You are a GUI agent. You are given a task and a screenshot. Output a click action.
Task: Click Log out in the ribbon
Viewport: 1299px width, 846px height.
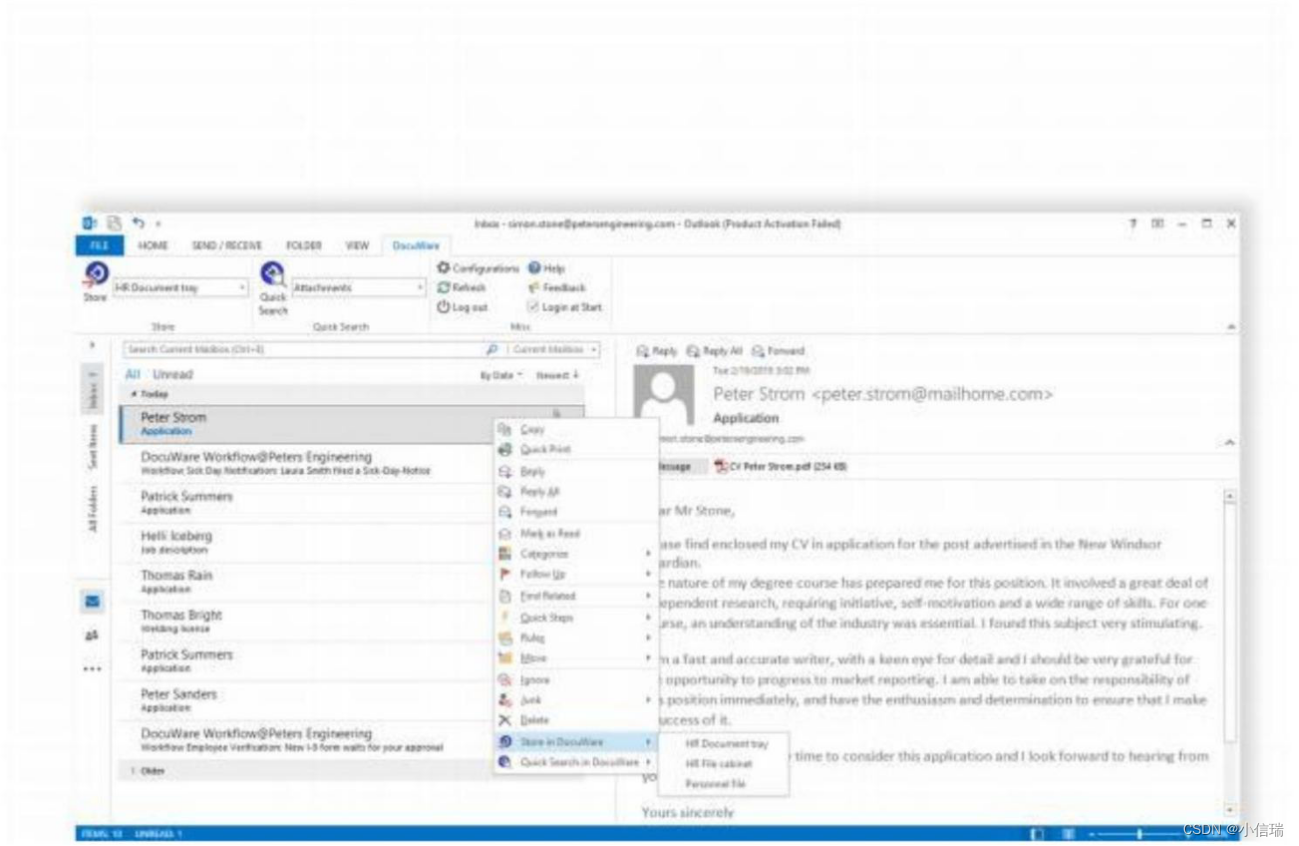[x=463, y=308]
